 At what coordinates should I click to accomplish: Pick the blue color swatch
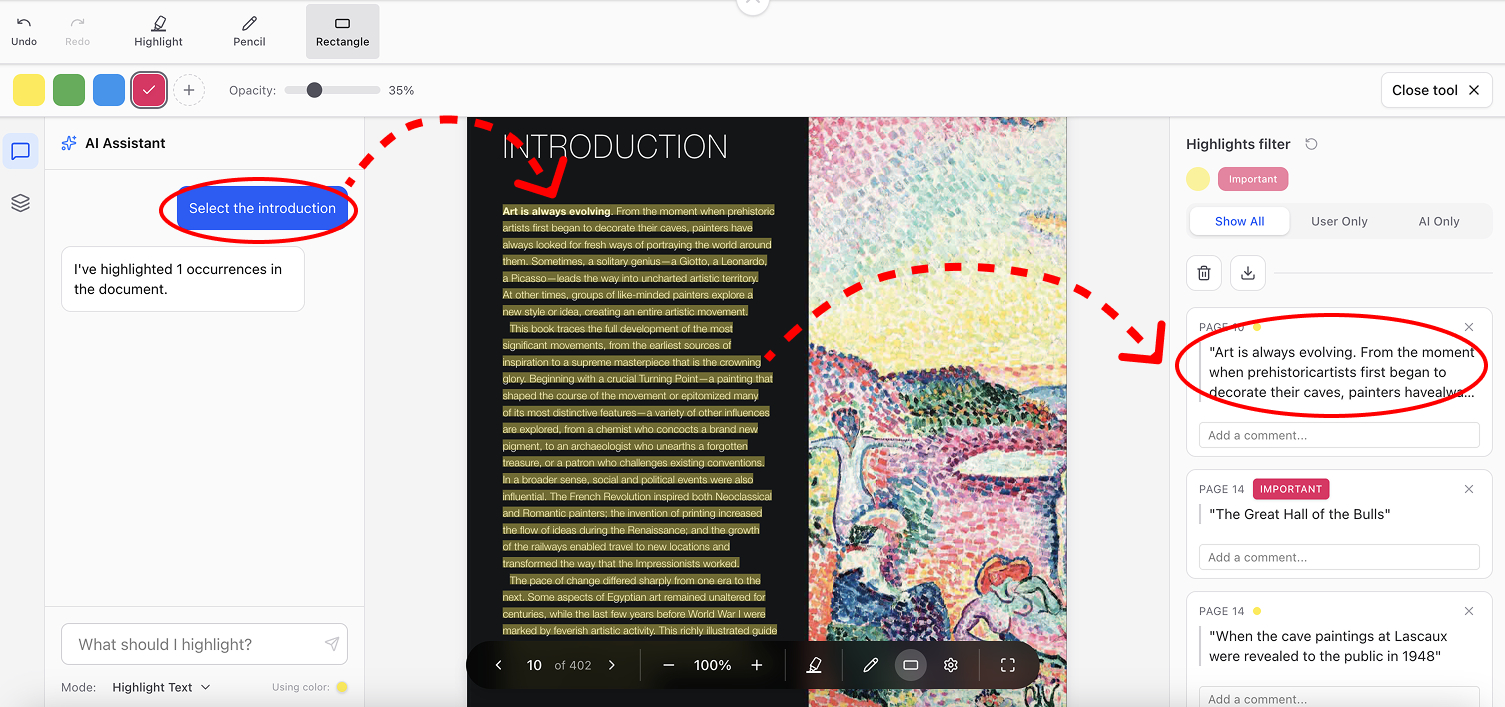tap(109, 90)
